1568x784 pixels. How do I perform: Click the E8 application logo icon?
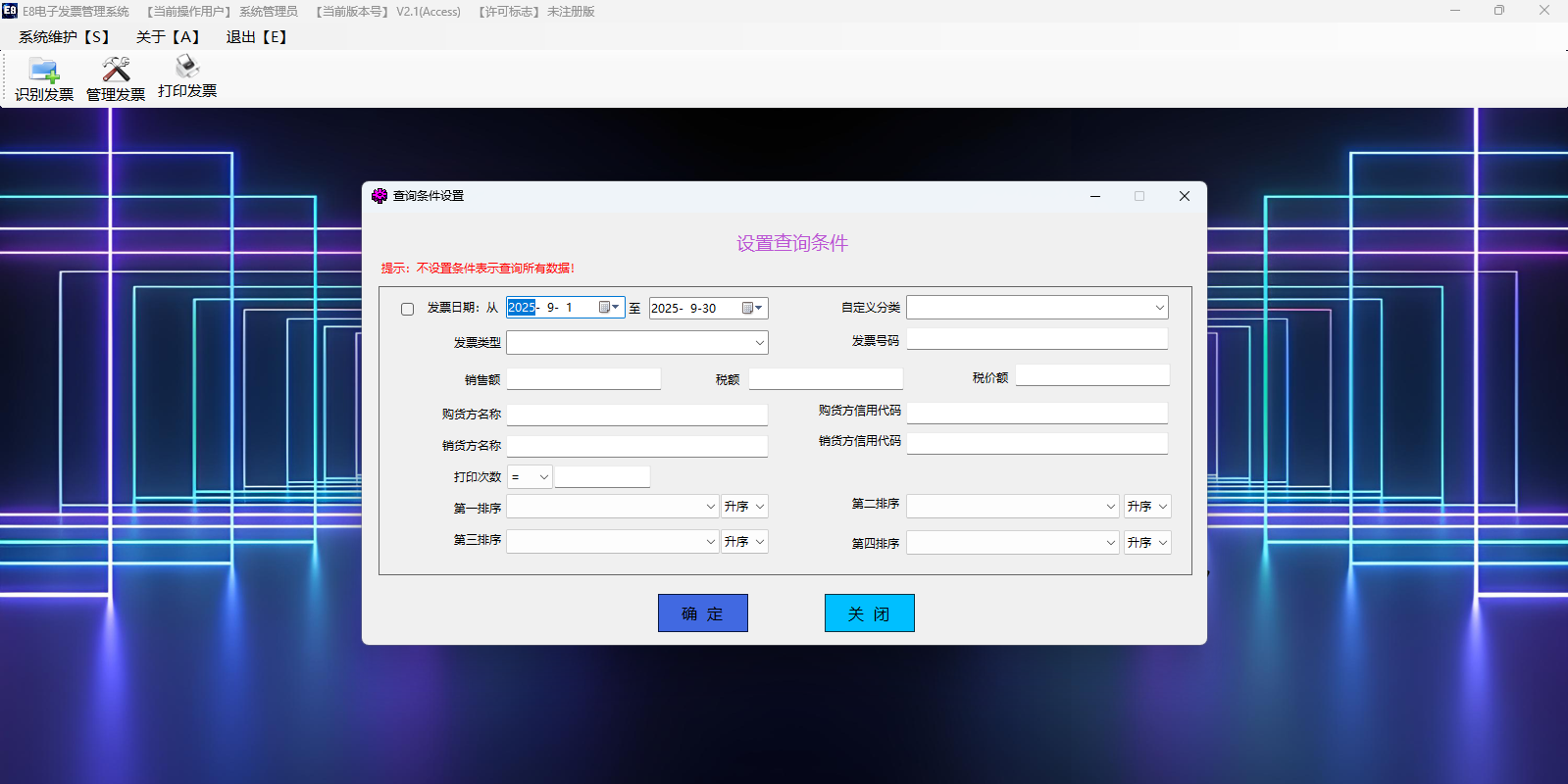(10, 11)
